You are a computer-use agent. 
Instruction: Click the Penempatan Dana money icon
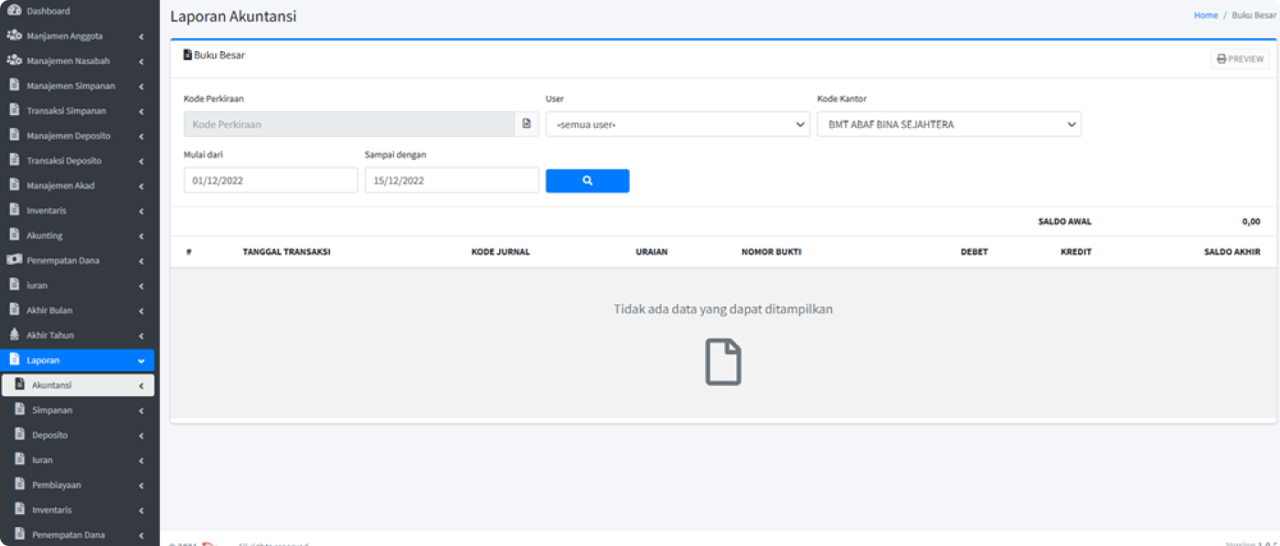coord(14,260)
